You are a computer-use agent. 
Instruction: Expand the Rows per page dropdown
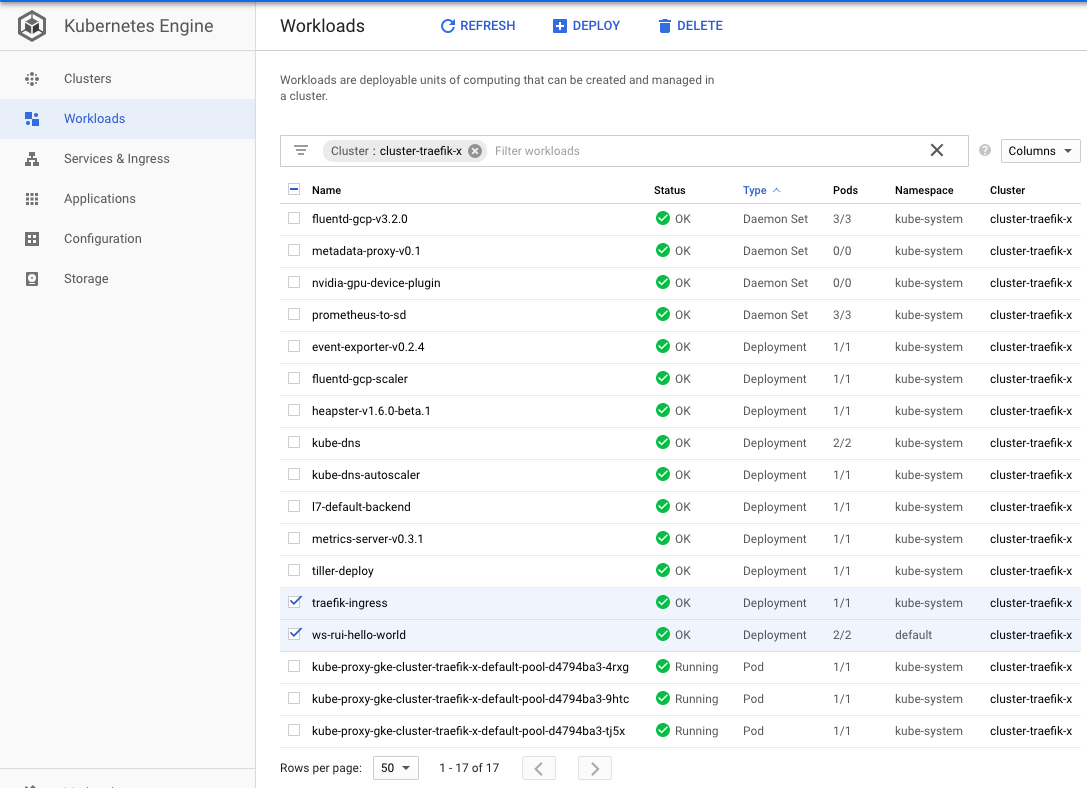396,768
